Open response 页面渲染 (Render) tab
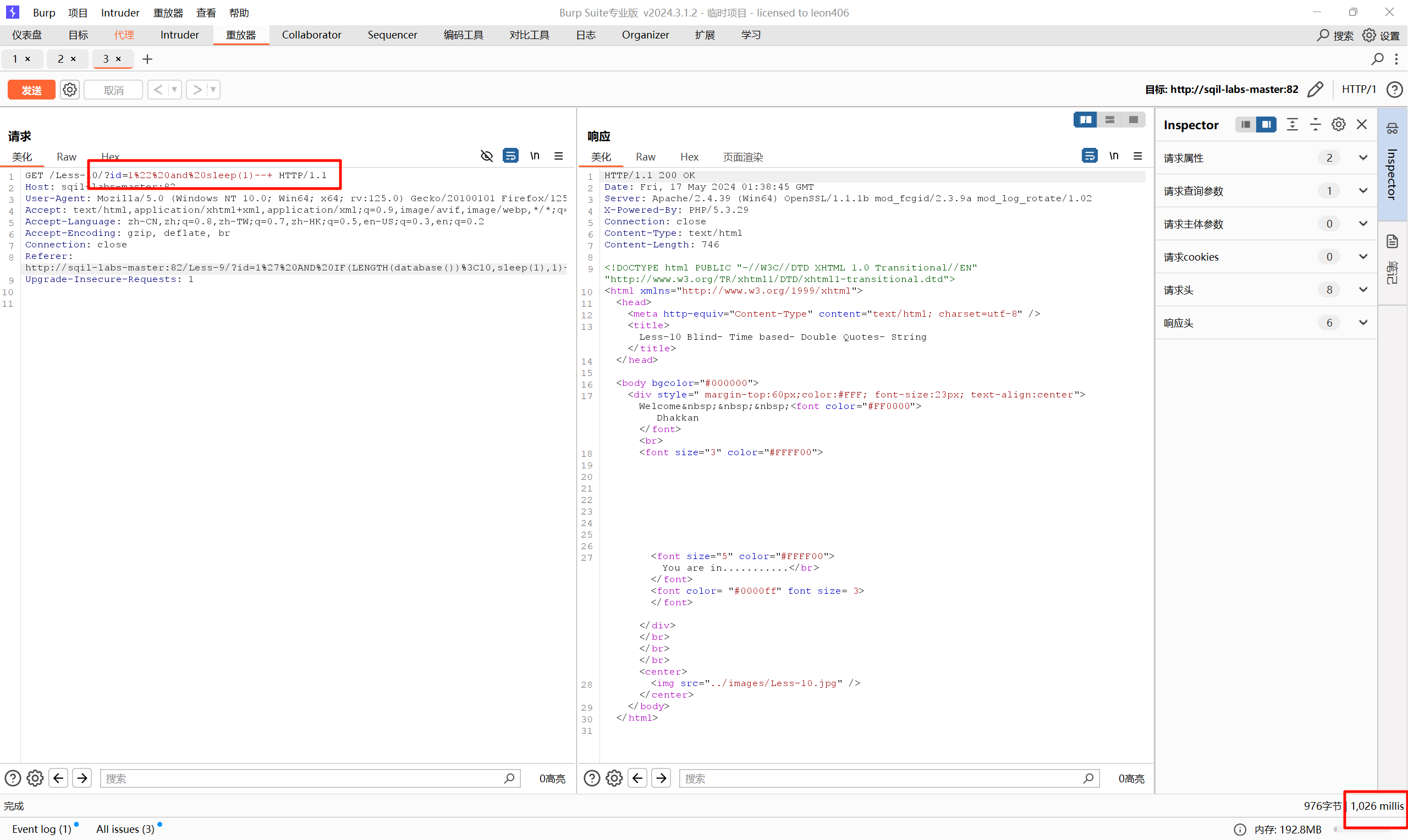Screen dimensions: 1408x840 pyautogui.click(x=742, y=157)
